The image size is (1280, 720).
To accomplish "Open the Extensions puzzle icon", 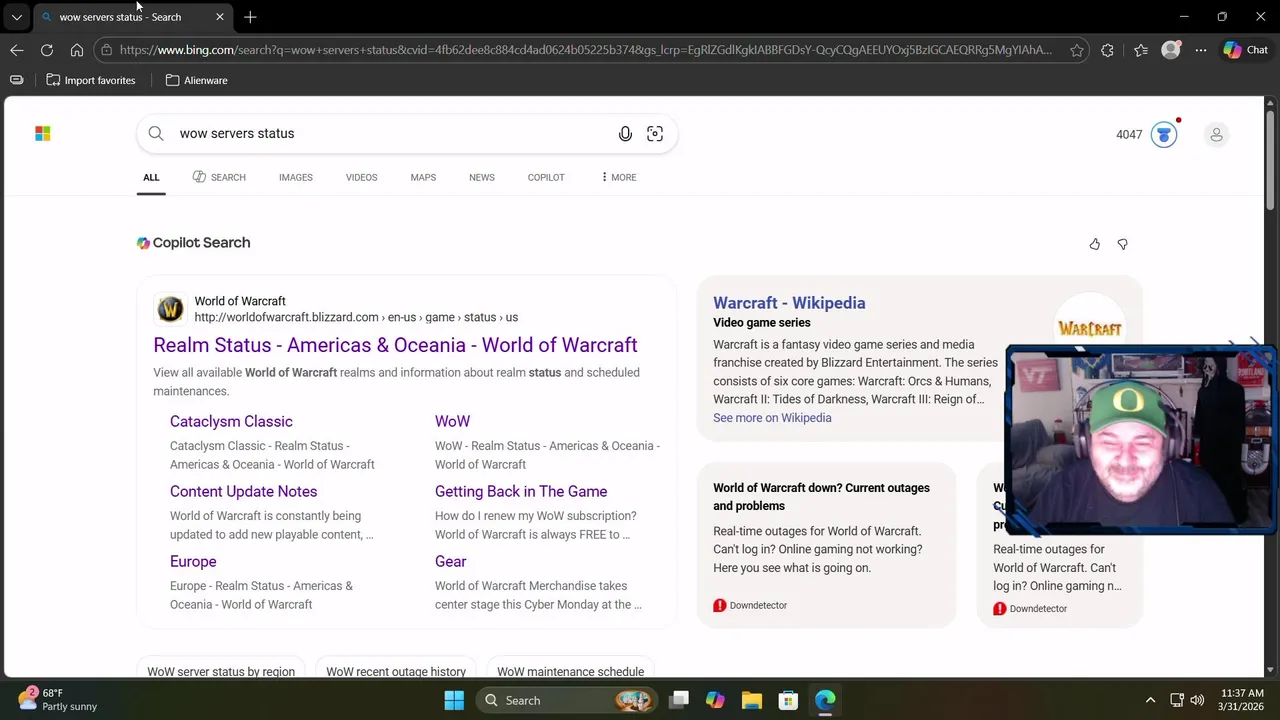I will (x=1107, y=50).
